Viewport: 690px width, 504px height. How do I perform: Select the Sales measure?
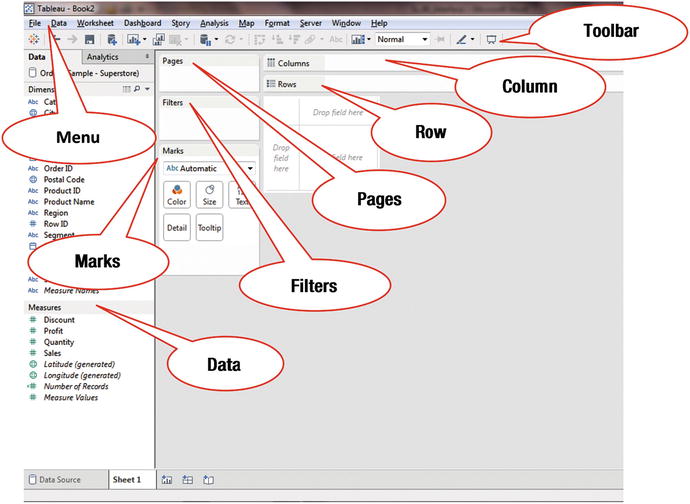point(52,353)
